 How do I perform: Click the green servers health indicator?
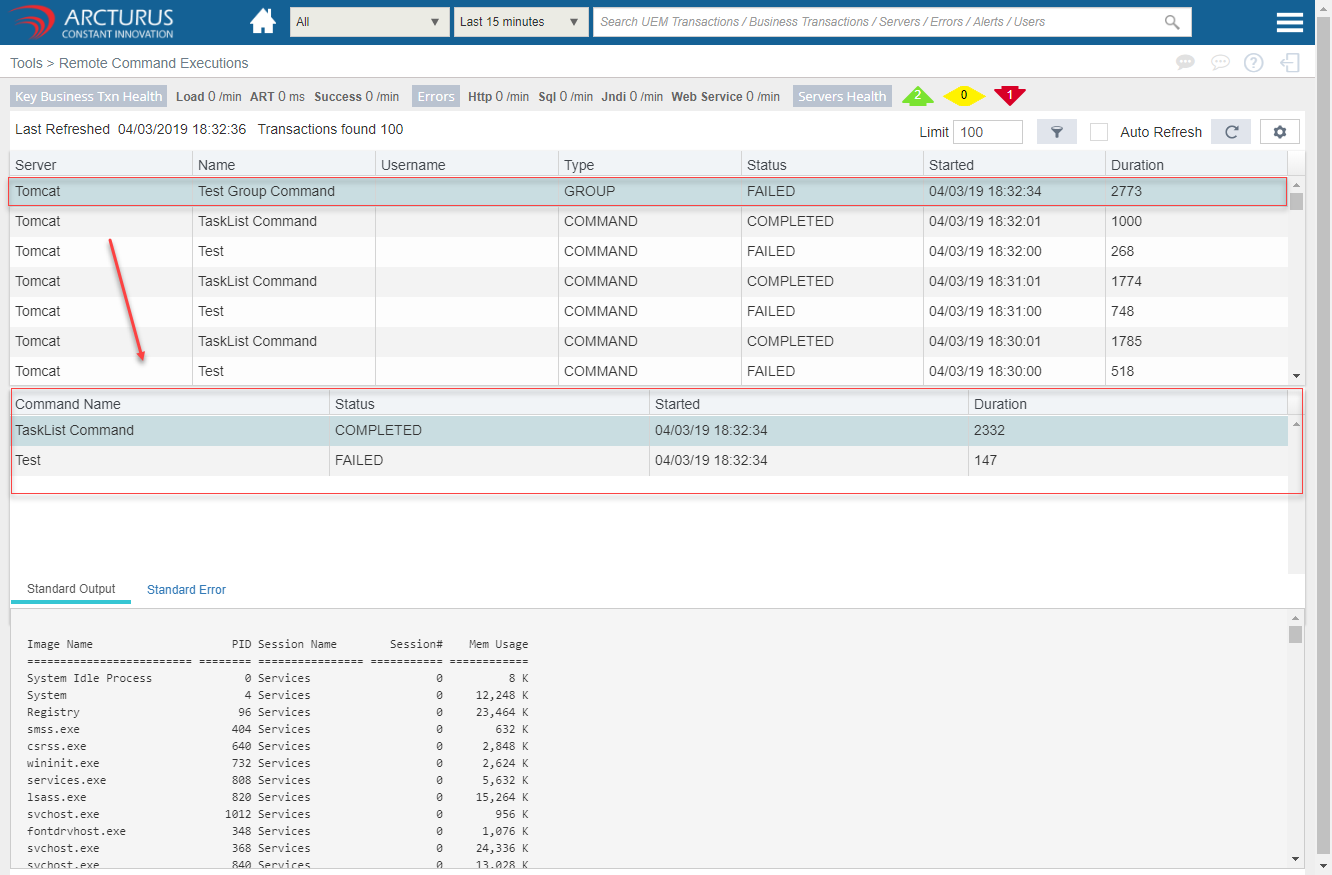coord(917,96)
